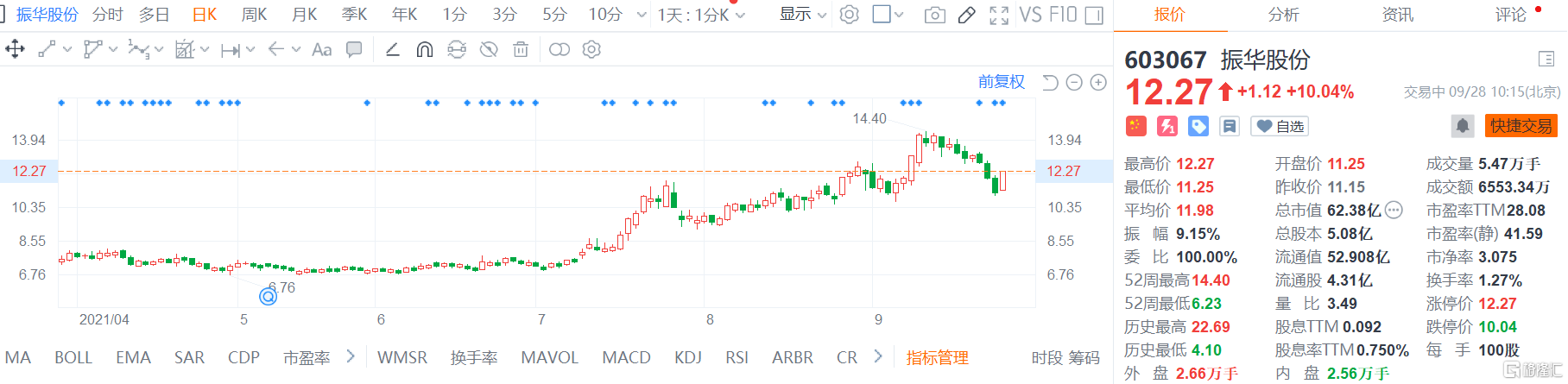Select the MACD indicator

tap(626, 357)
